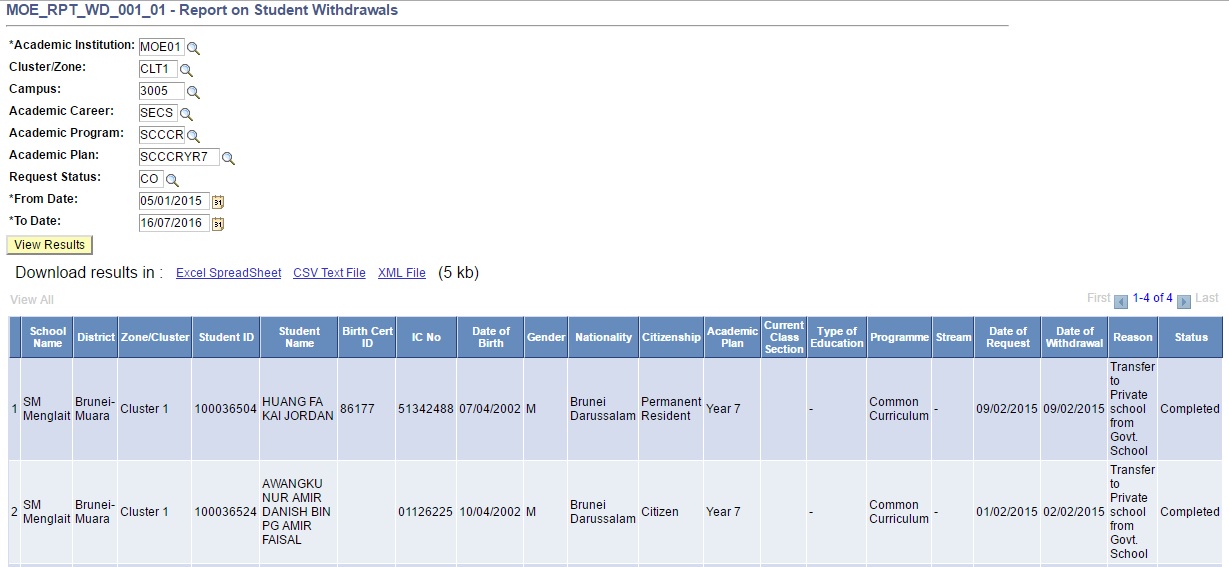
Task: Sort by District column header
Action: [96, 338]
